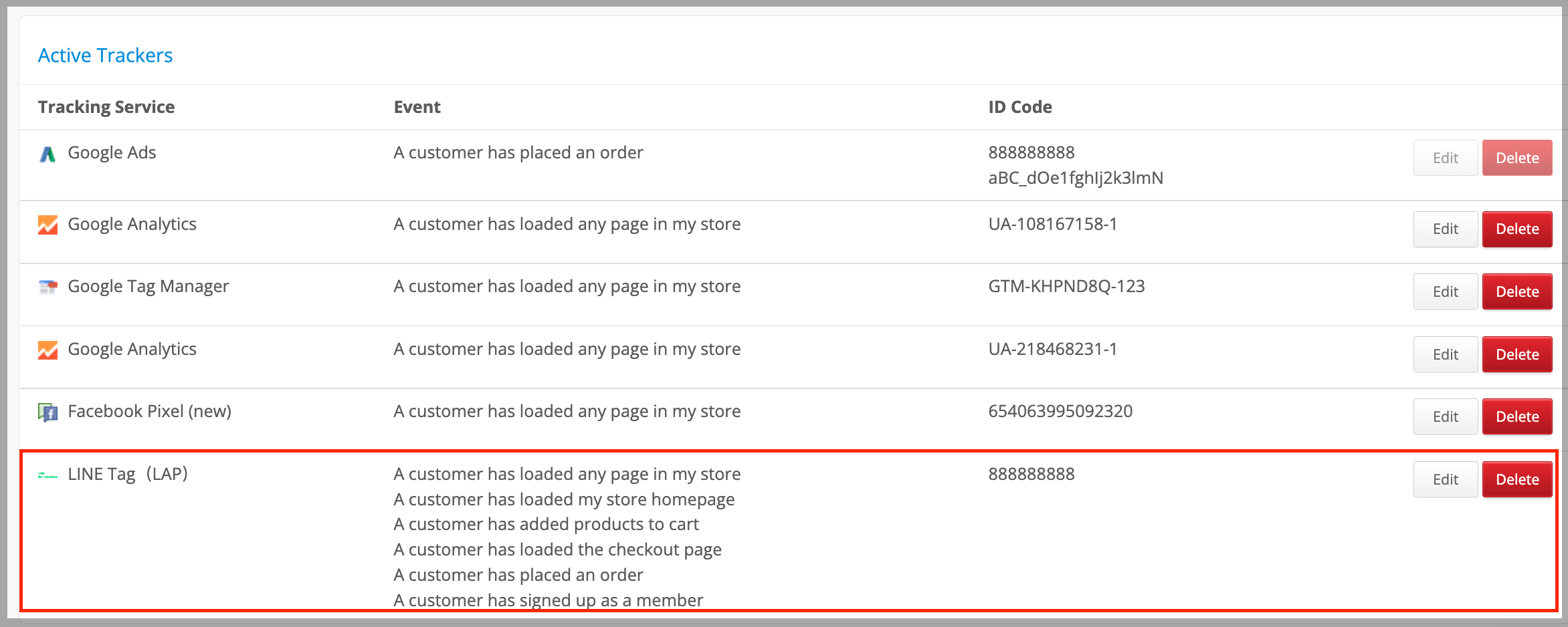Select the Facebook Pixel (new) service name
This screenshot has height=627, width=1568.
coord(150,411)
